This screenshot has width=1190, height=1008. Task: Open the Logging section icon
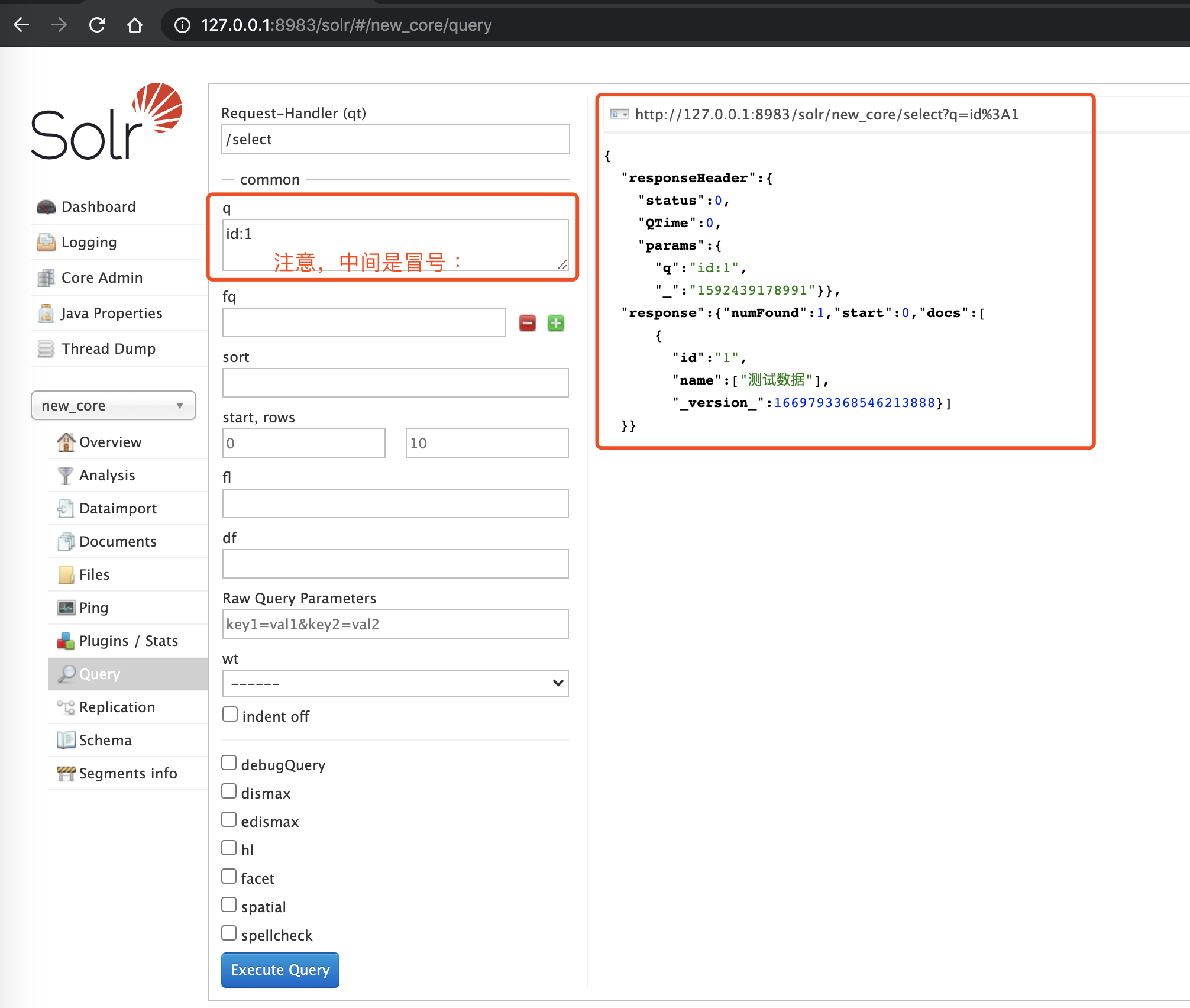(46, 242)
